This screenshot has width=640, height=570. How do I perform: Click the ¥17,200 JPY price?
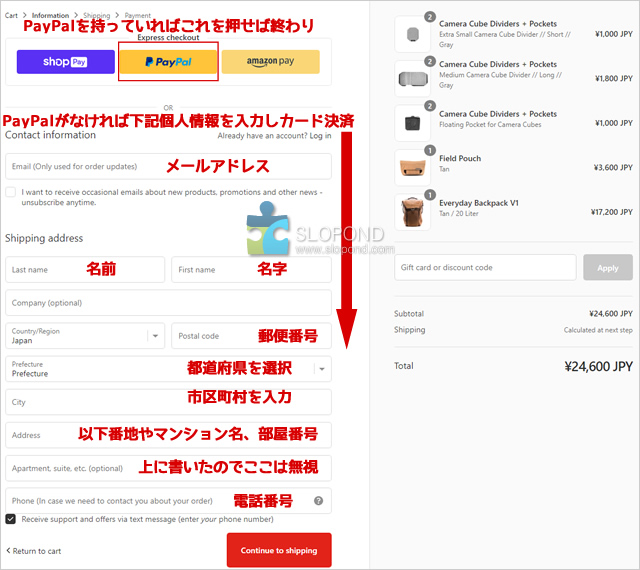[x=611, y=212]
